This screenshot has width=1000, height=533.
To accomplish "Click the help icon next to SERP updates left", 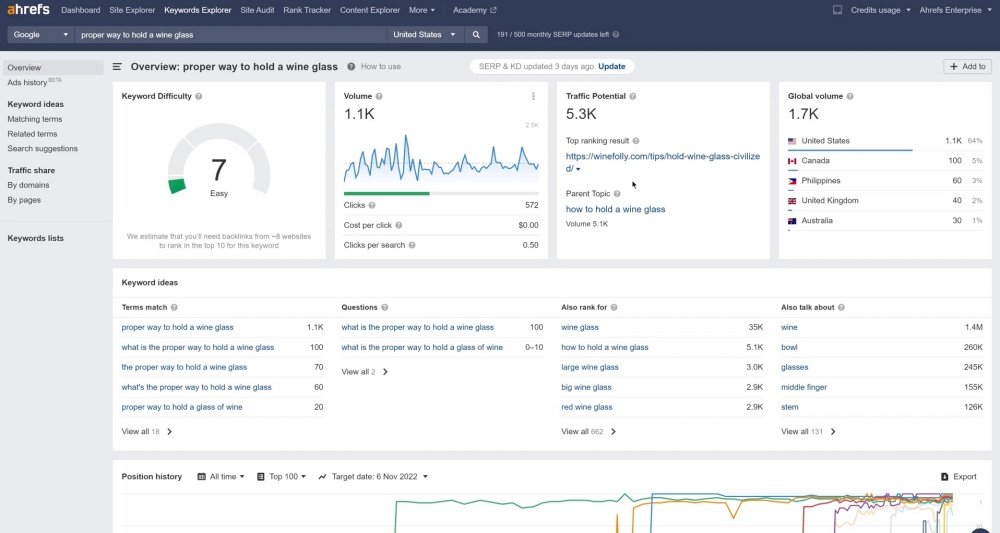I will point(615,34).
